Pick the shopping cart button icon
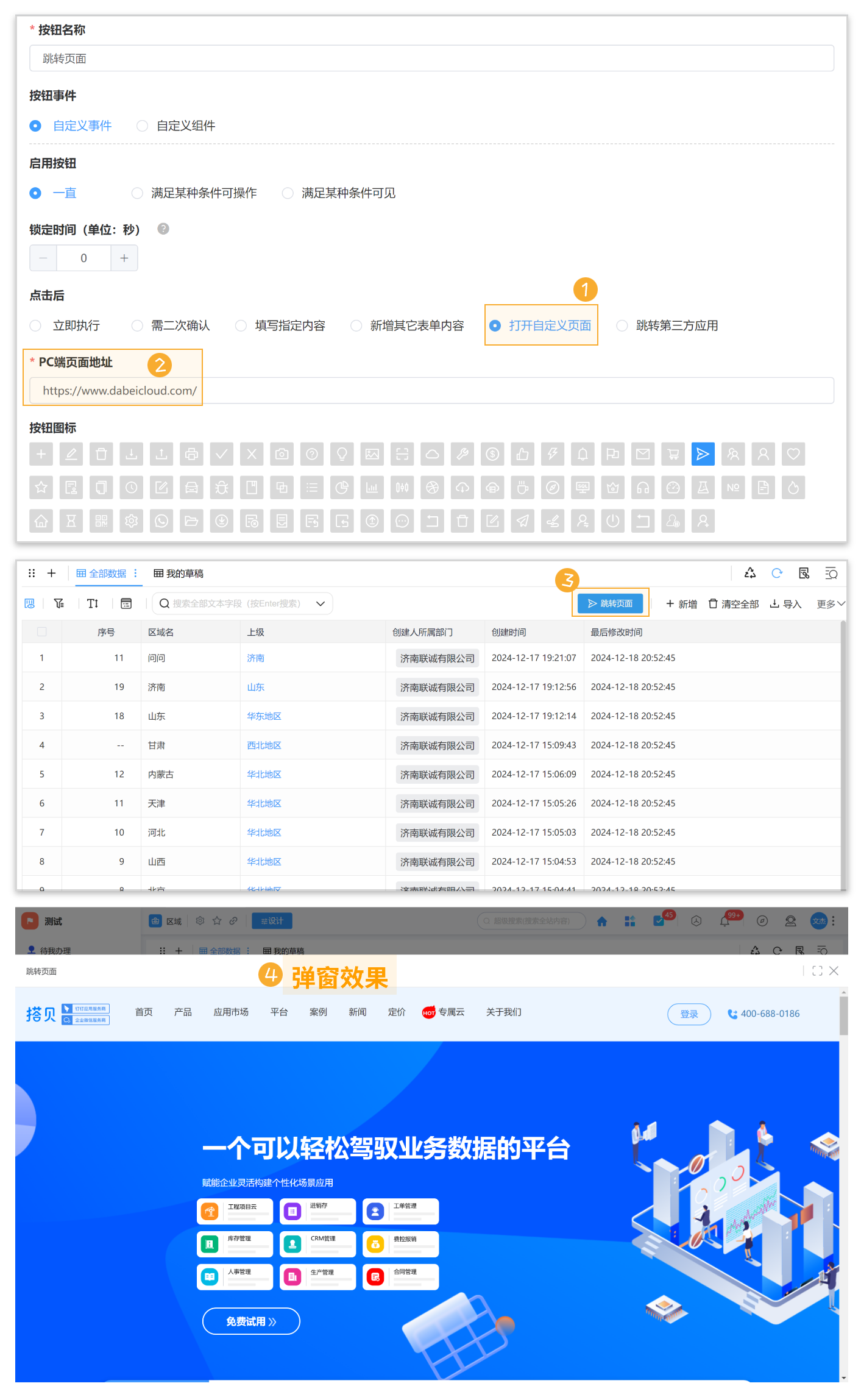 tap(673, 454)
